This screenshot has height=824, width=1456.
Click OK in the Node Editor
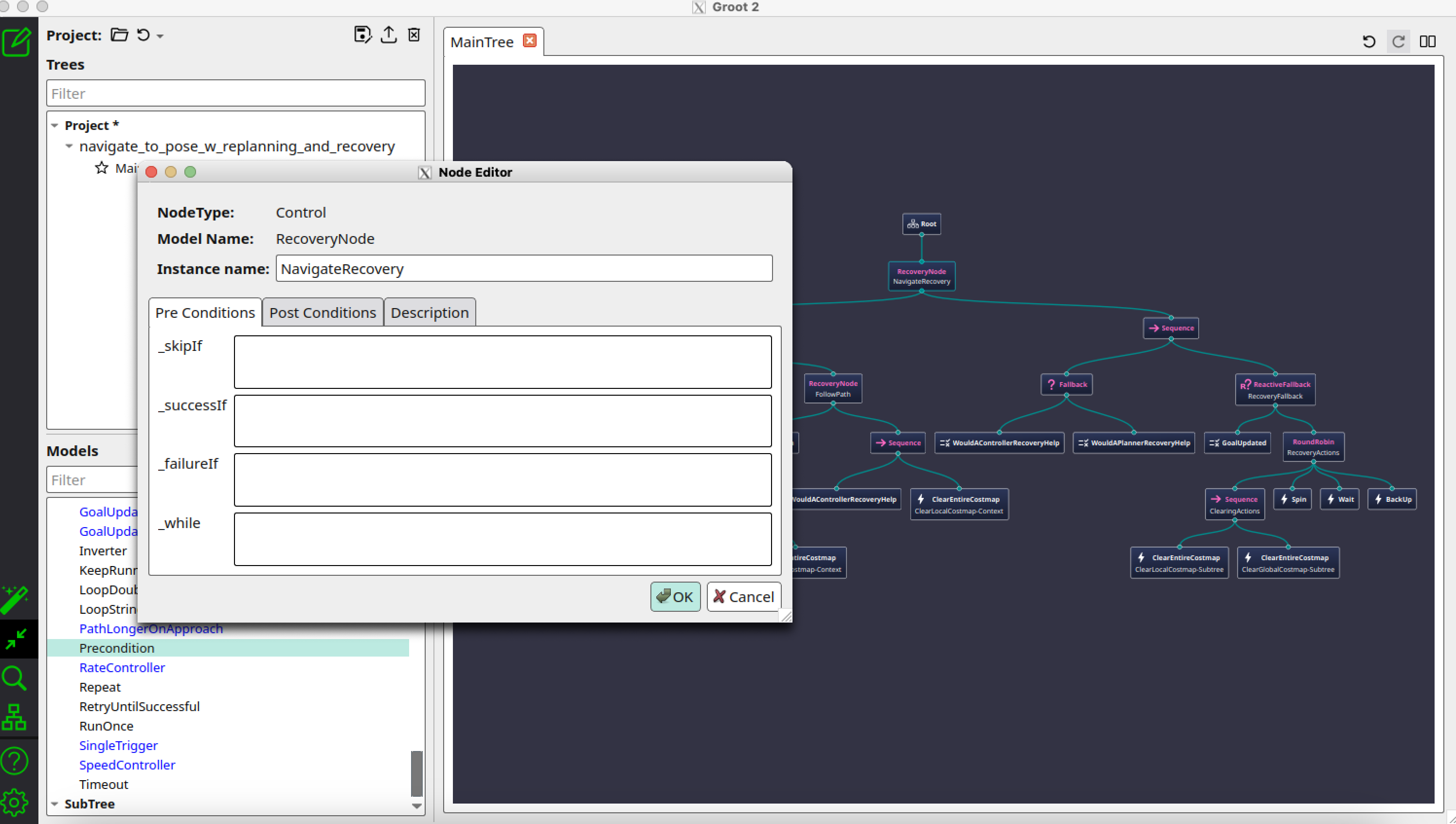click(675, 597)
